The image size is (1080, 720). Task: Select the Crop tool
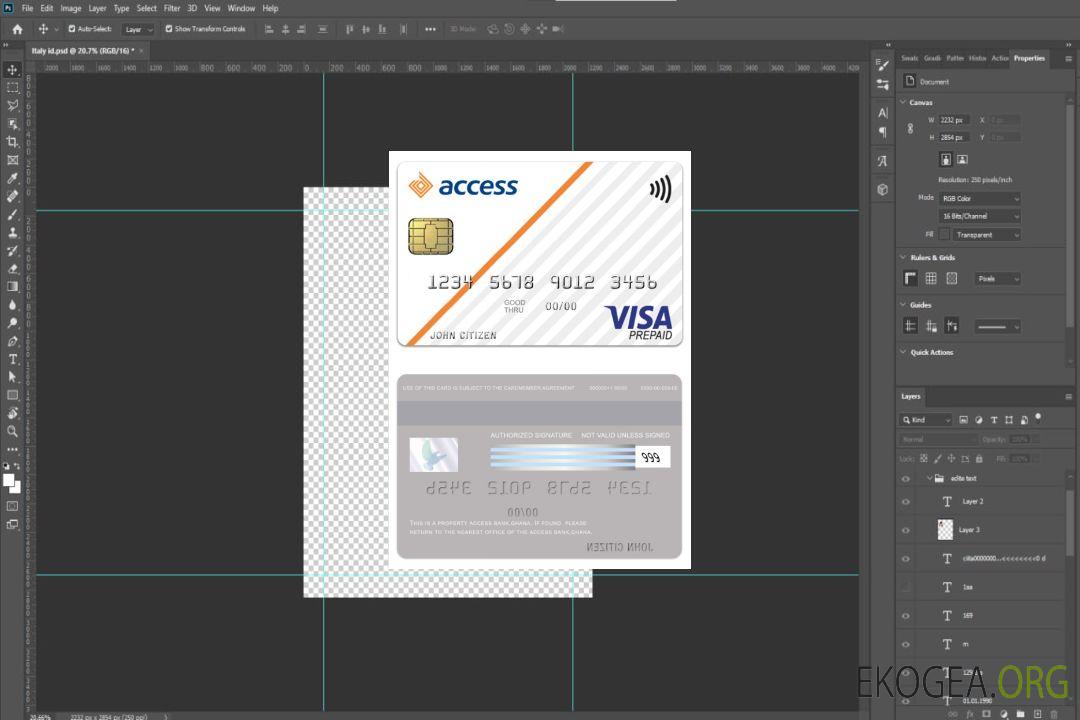(x=12, y=142)
